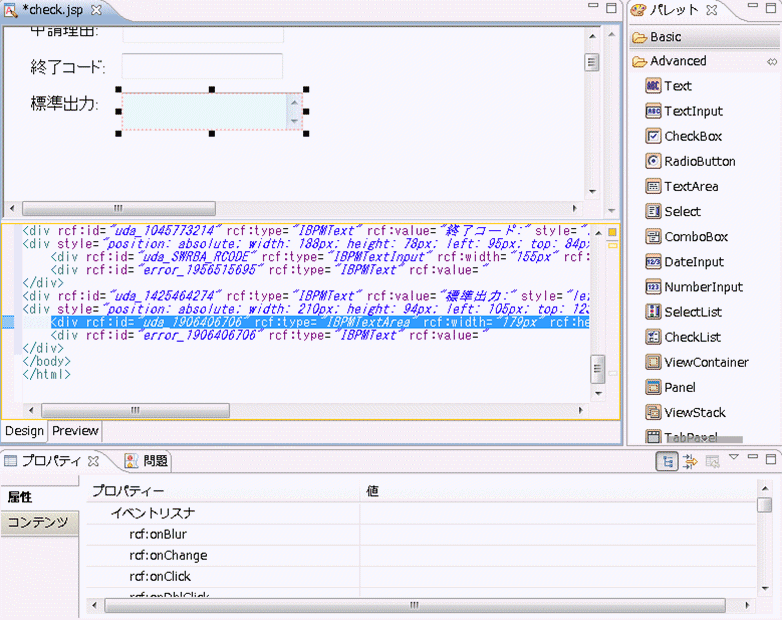
Task: Select the ViewContainer component
Action: (705, 362)
